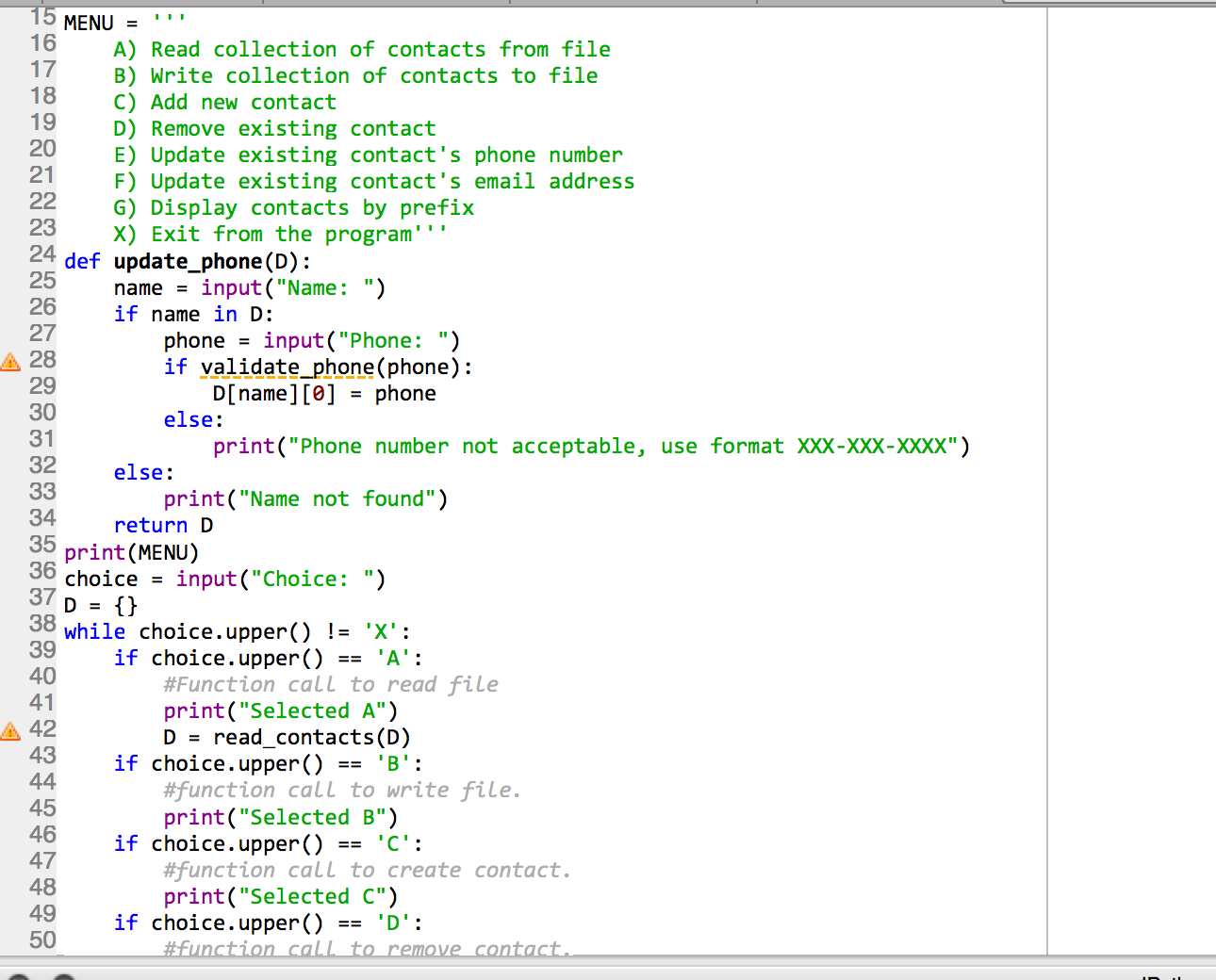Click the underlined validate_phone function call
The width and height of the screenshot is (1216, 980).
(x=285, y=367)
